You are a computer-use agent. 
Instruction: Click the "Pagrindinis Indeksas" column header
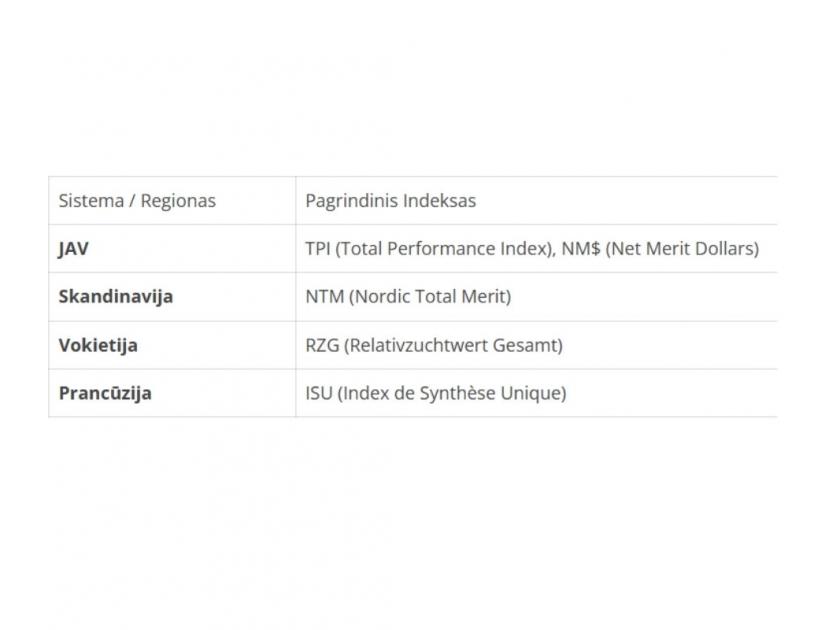point(390,201)
